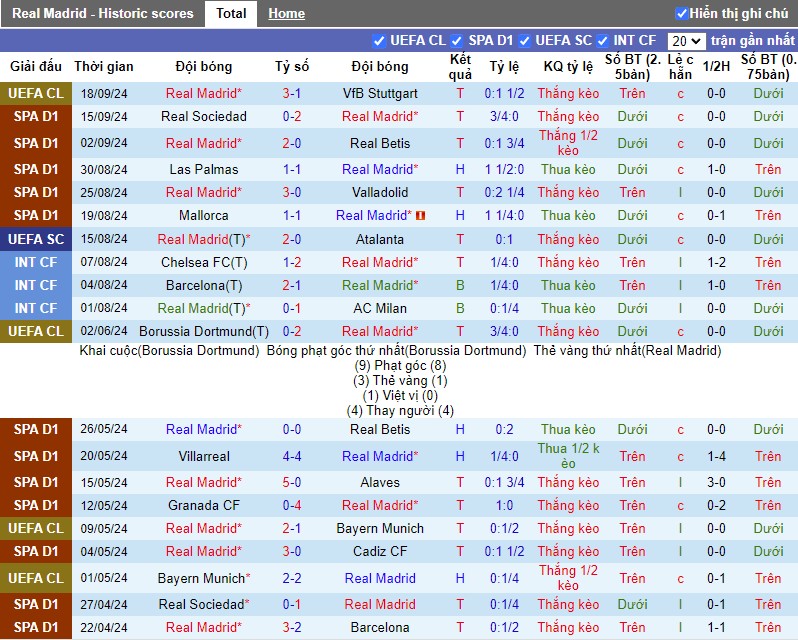Open Valladolid team link
Viewport: 798px width, 640px height.
(x=380, y=192)
